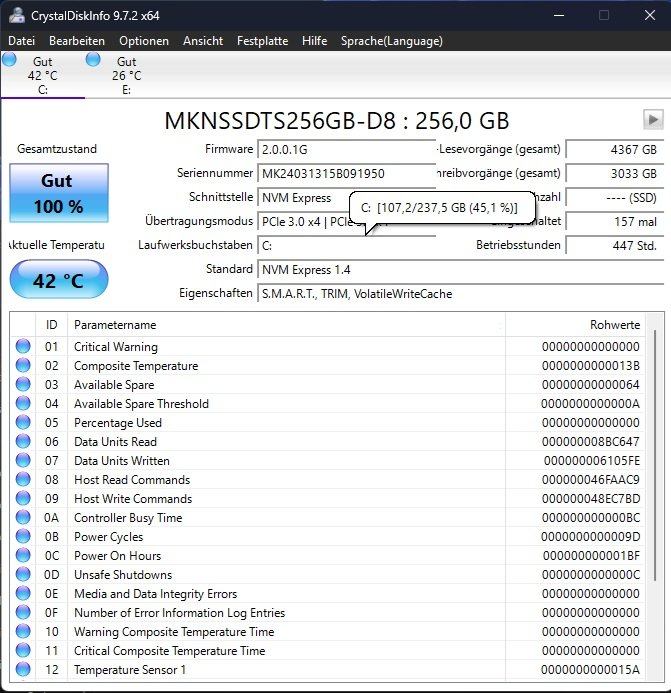This screenshot has height=693, width=671.
Task: Click the status icon for Unsafe Shutdowns
Action: pos(23,574)
